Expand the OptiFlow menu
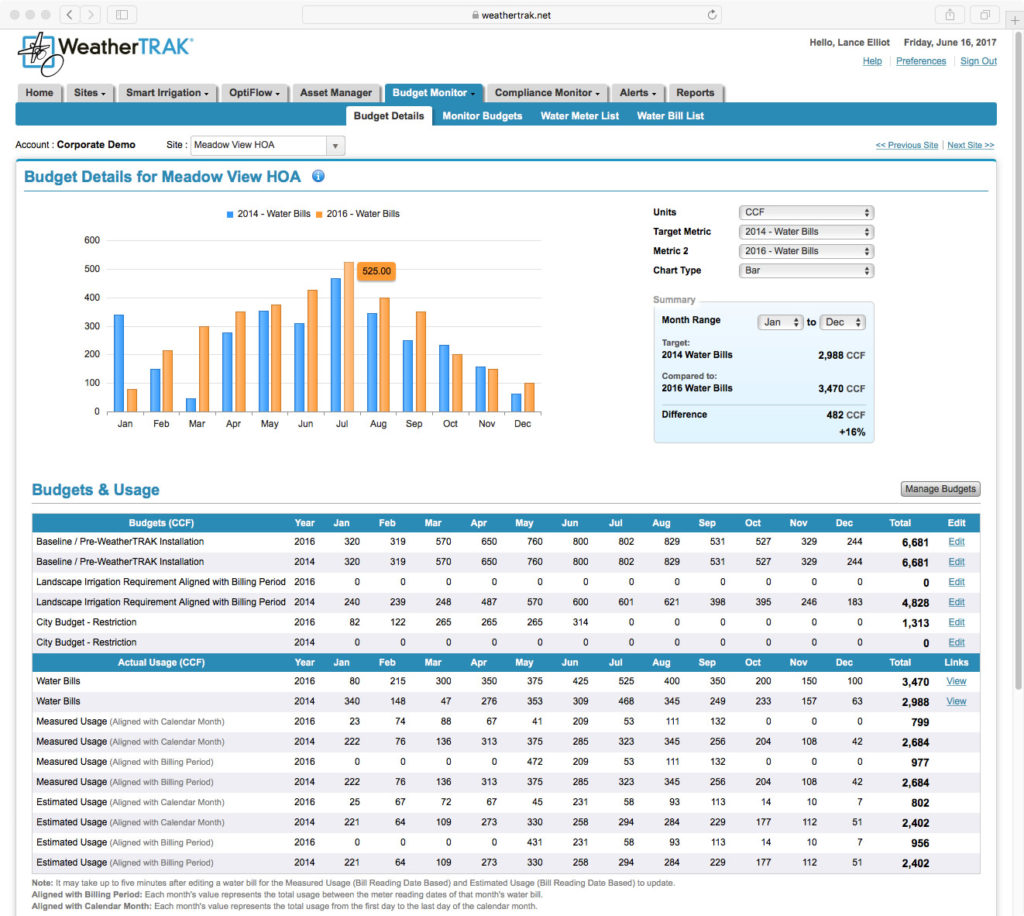This screenshot has height=916, width=1024. click(254, 93)
